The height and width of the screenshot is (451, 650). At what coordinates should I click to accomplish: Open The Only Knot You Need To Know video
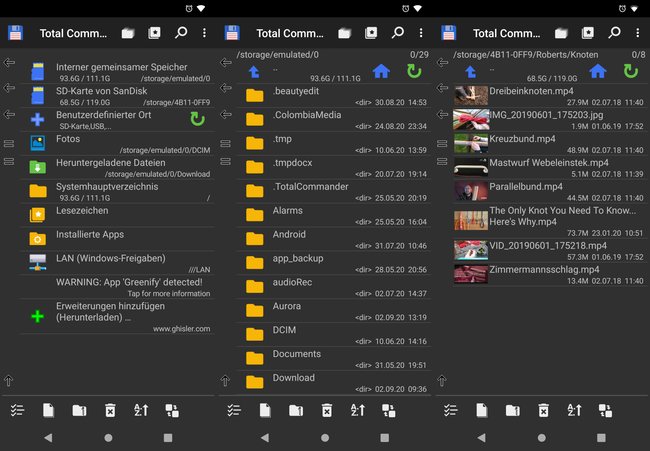click(550, 221)
